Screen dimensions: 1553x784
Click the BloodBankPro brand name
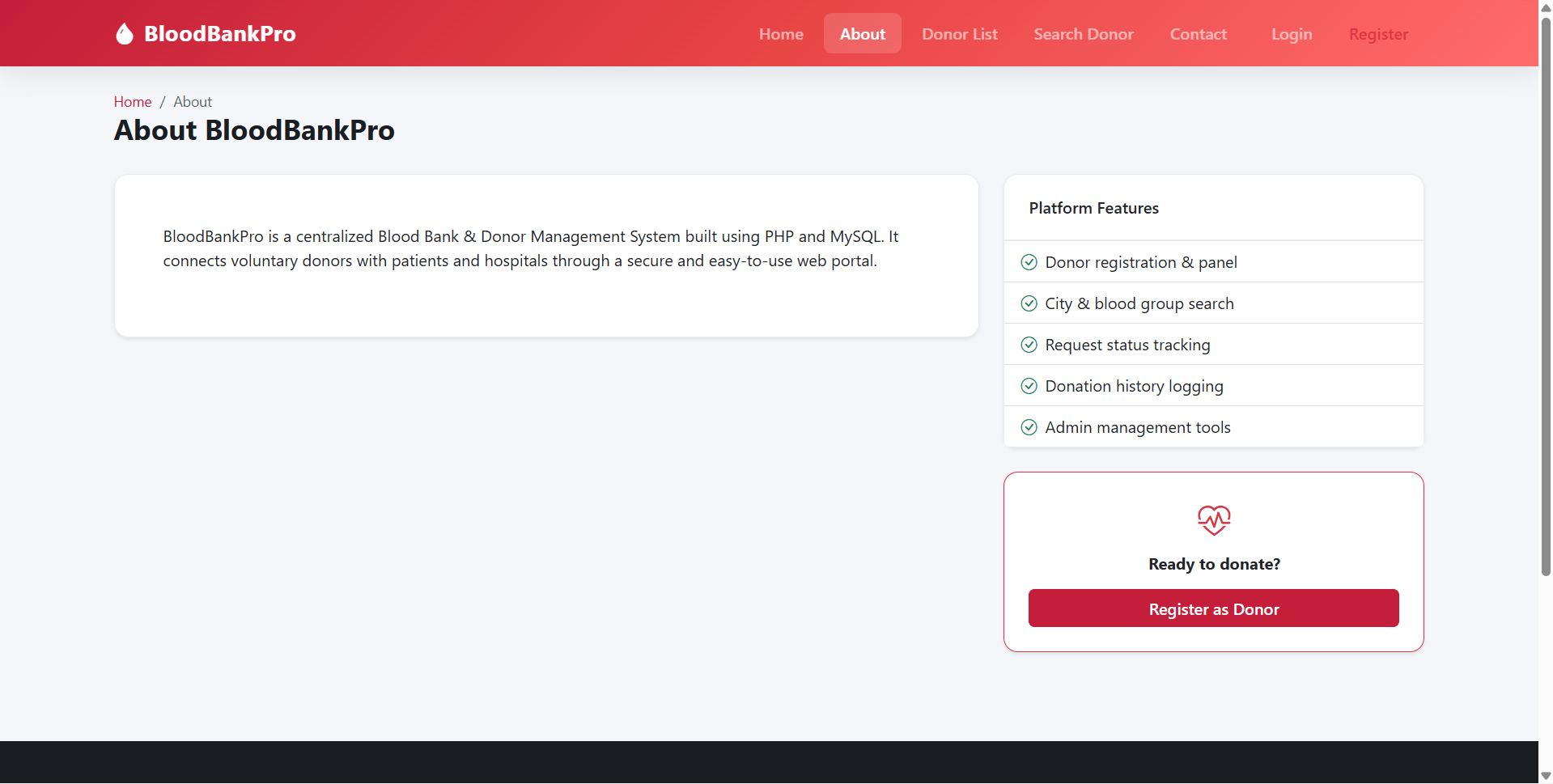[x=220, y=34]
